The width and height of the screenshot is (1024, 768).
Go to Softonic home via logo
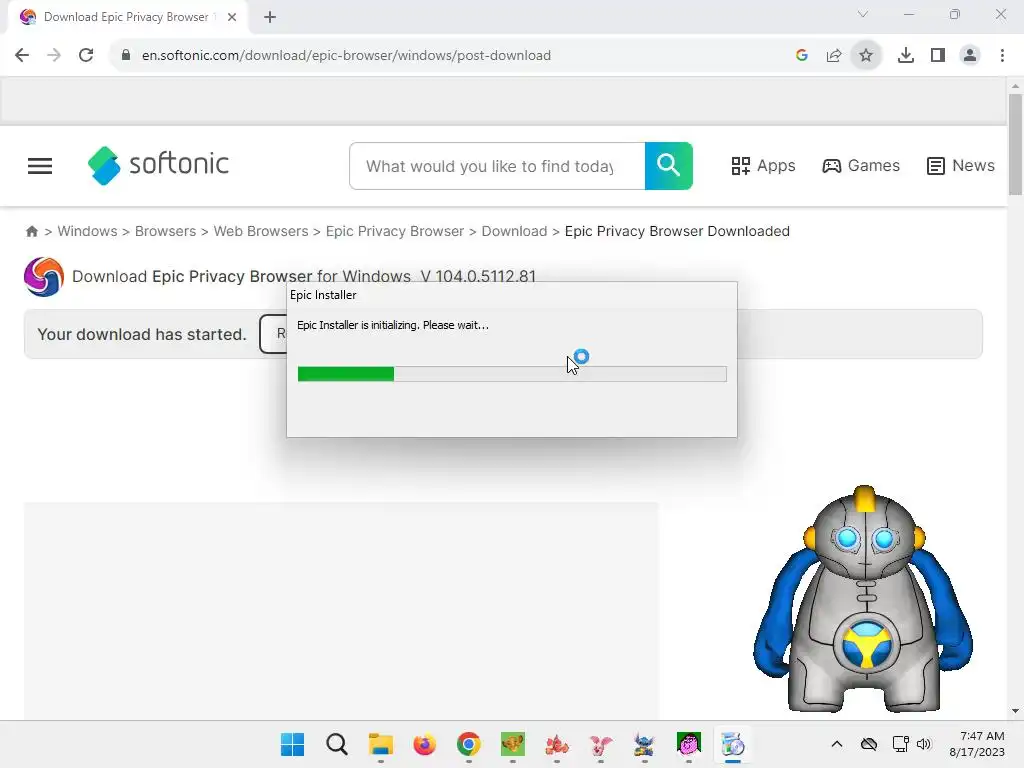[x=158, y=165]
